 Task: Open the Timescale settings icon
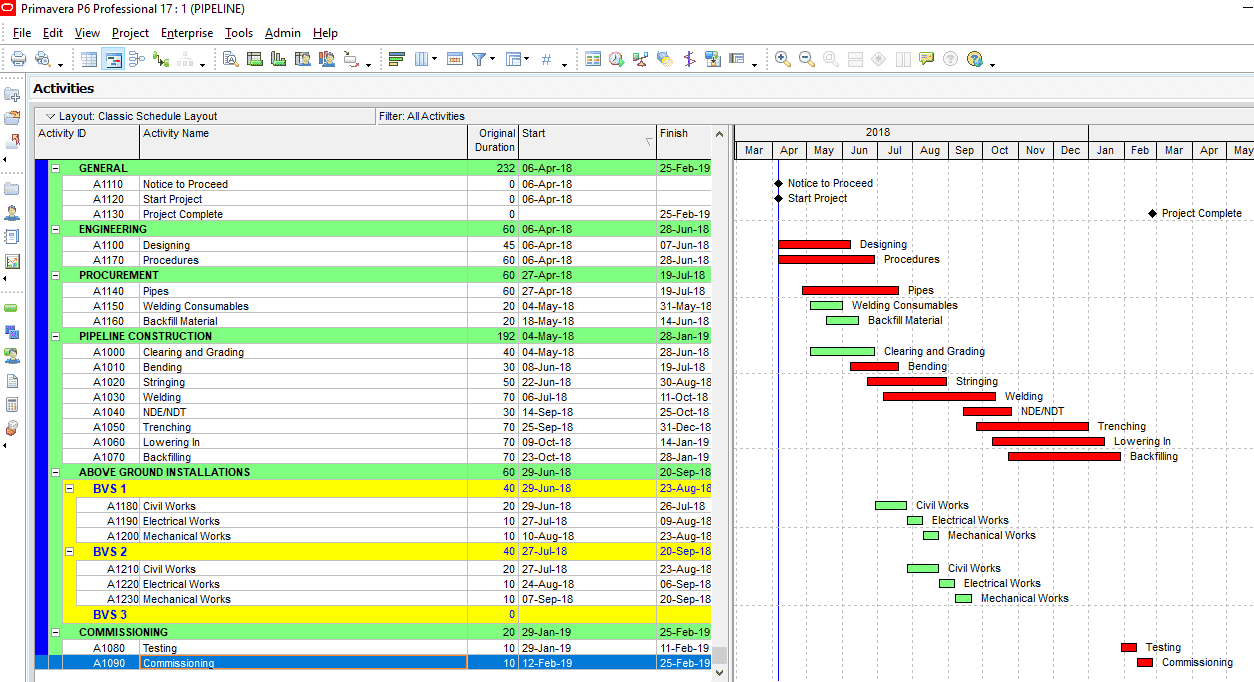tap(454, 59)
